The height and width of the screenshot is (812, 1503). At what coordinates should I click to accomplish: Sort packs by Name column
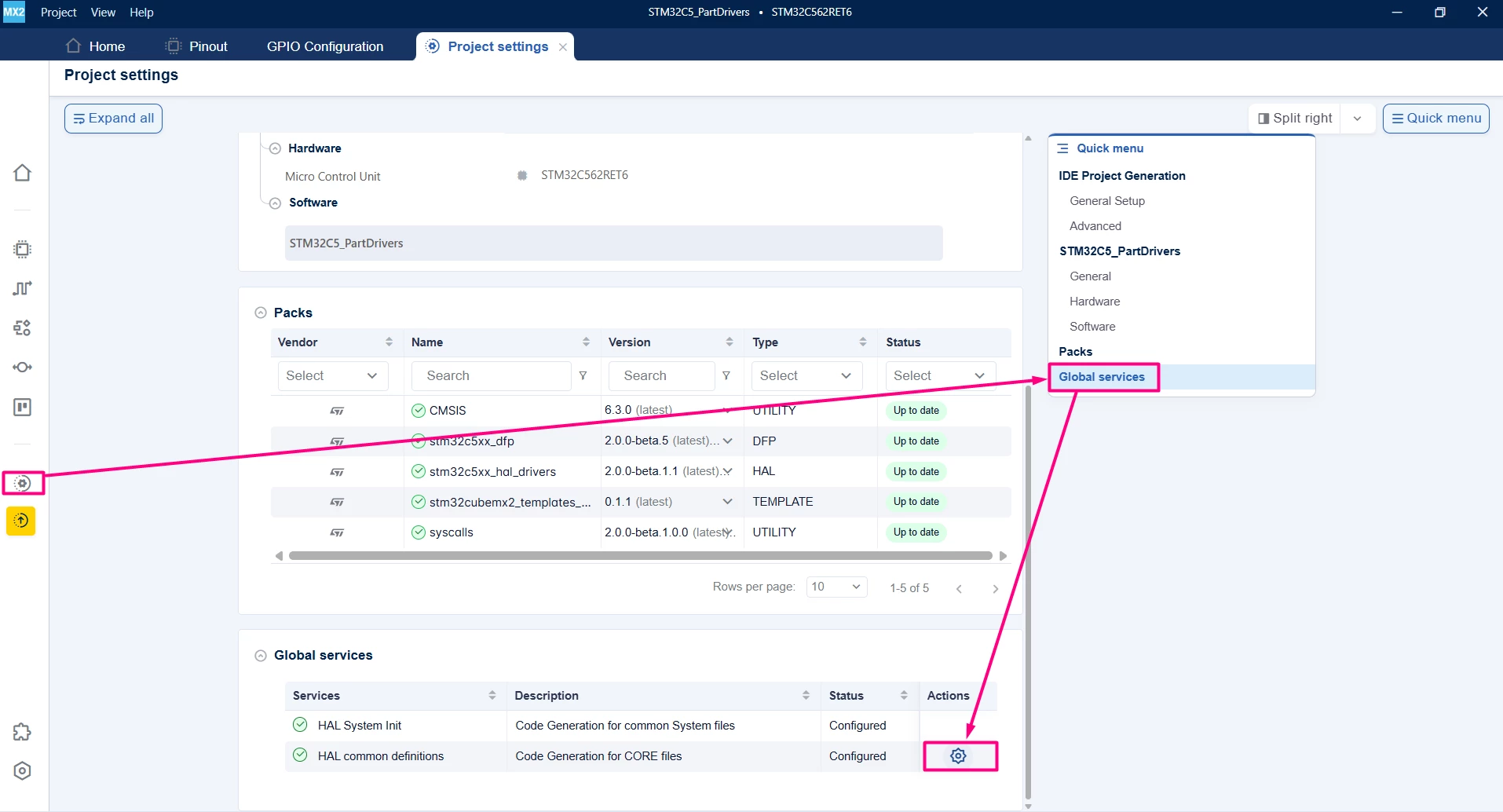586,342
